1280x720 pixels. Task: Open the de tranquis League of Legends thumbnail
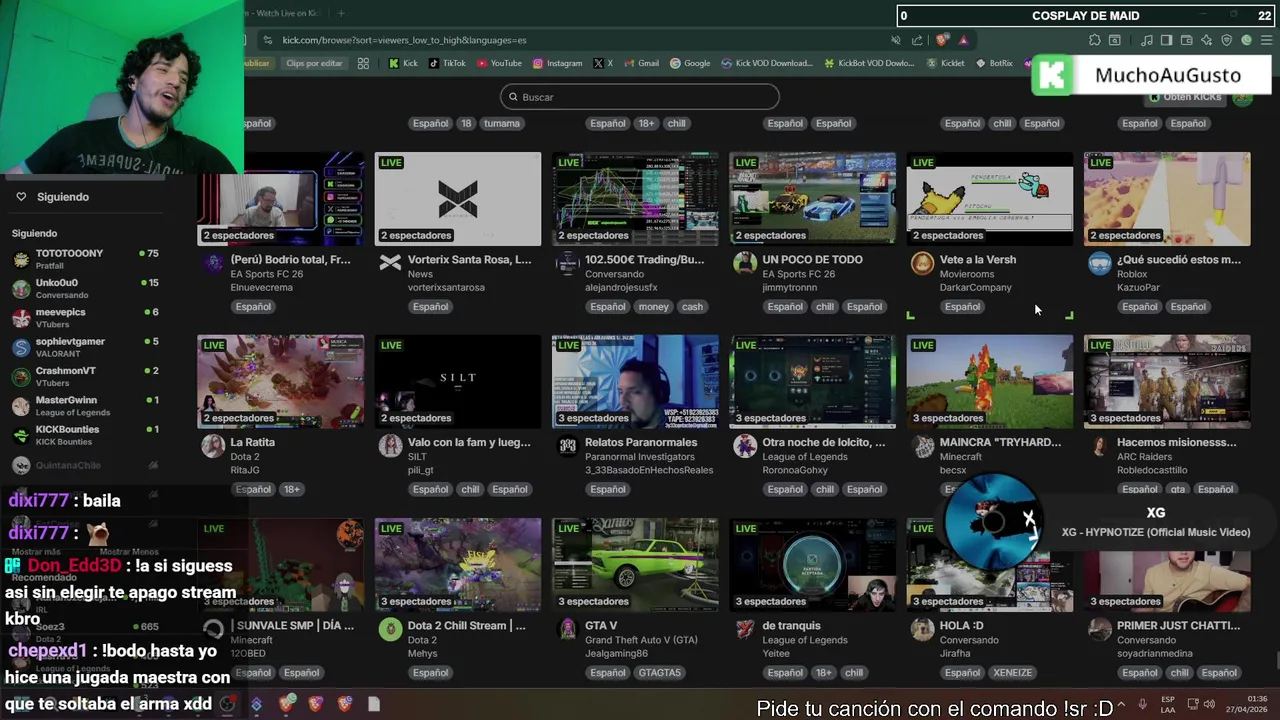click(x=812, y=565)
